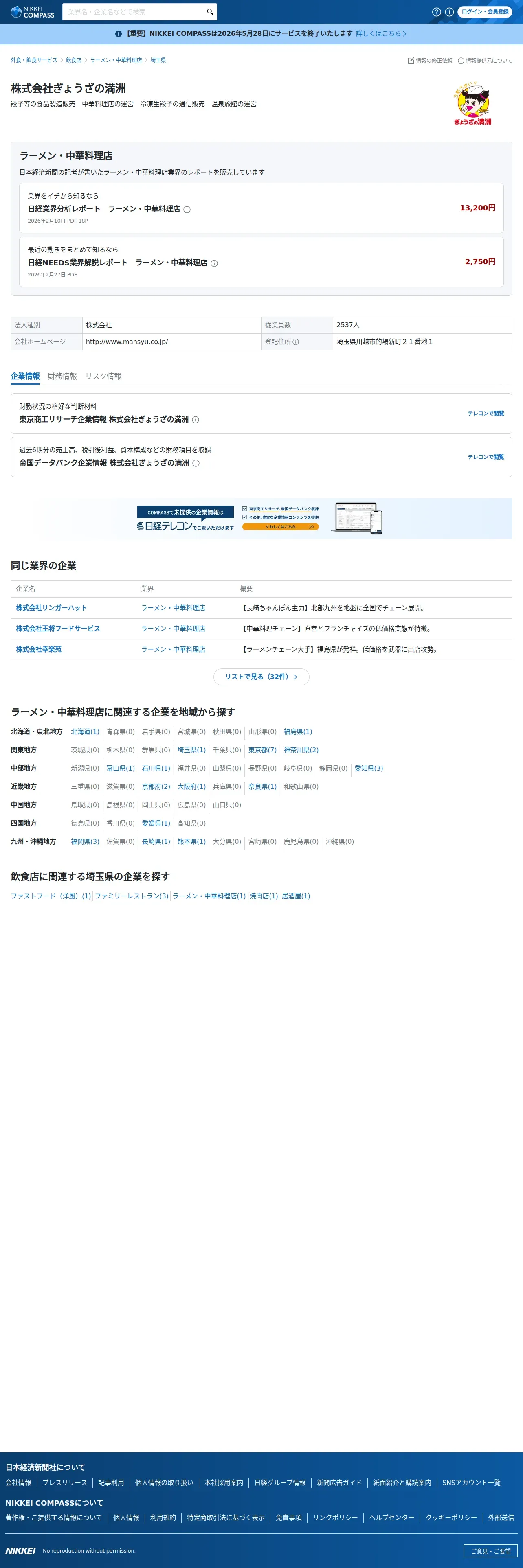The height and width of the screenshot is (1568, 523).
Task: Go to ラーメン・中華料理店 breadcrumb
Action: pos(116,60)
